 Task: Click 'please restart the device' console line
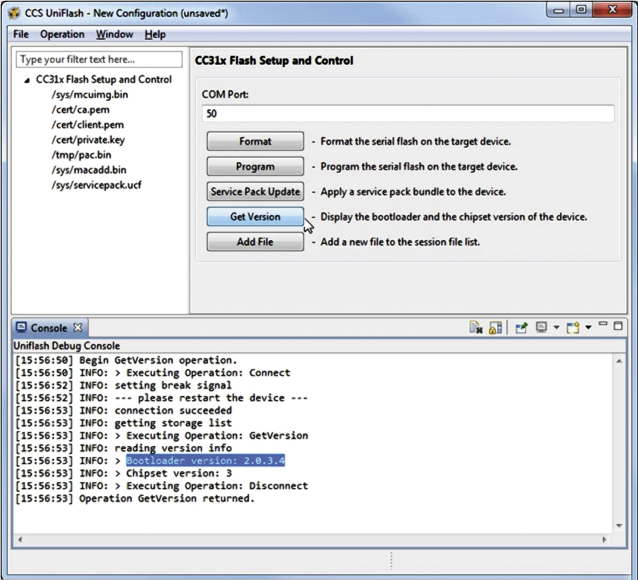[162, 398]
